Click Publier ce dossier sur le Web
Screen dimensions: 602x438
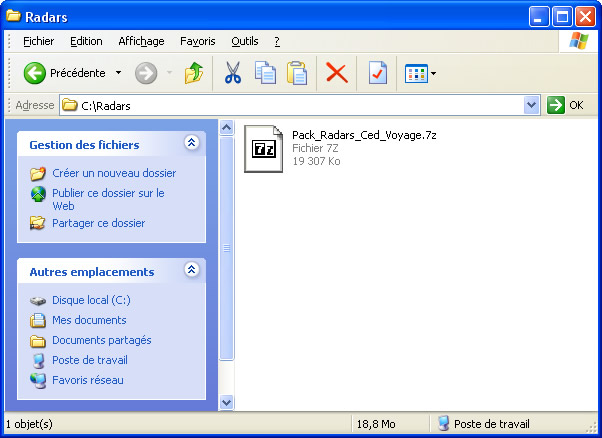click(108, 199)
